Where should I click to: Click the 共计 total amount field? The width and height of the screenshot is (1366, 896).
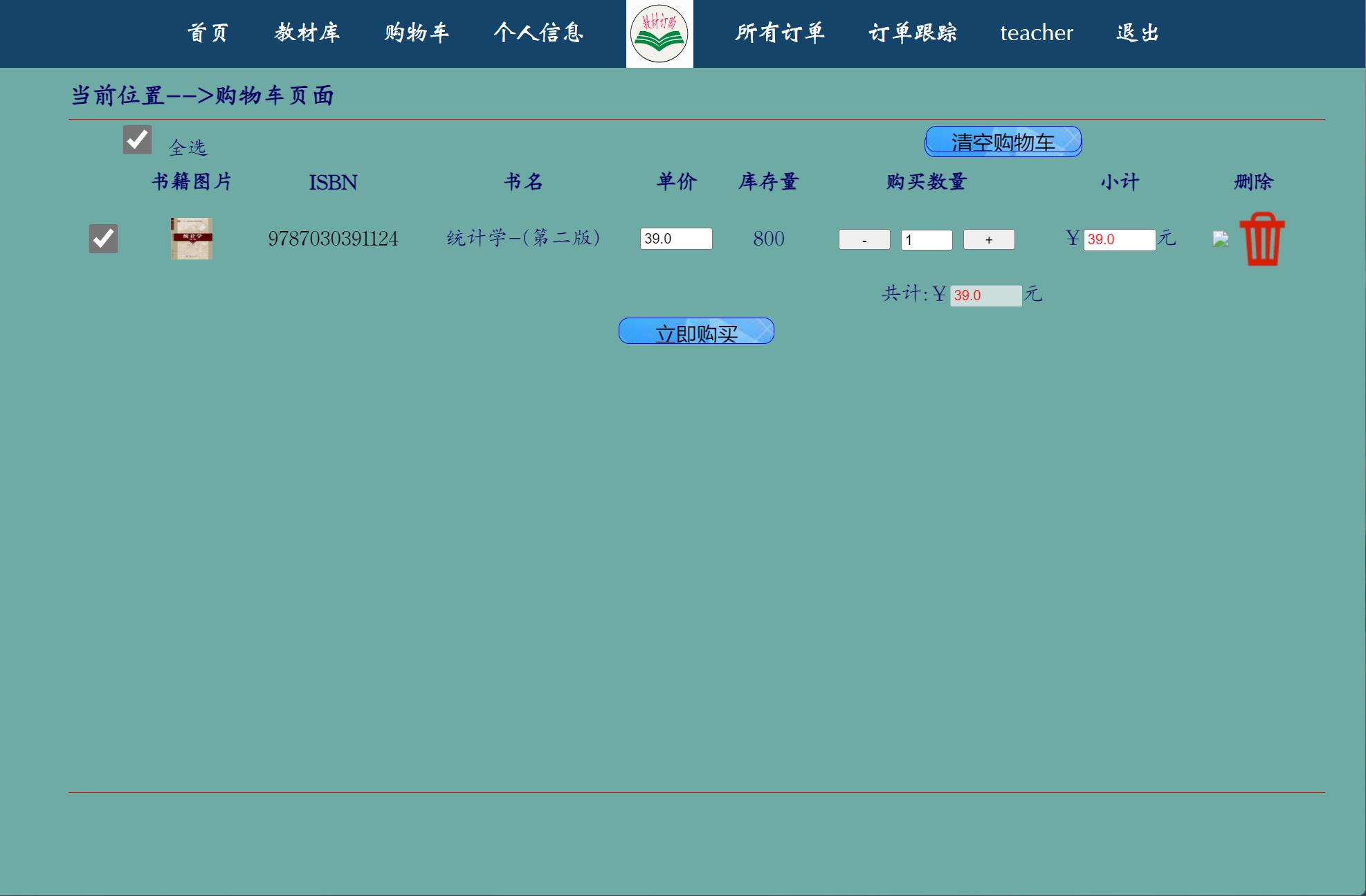coord(985,295)
